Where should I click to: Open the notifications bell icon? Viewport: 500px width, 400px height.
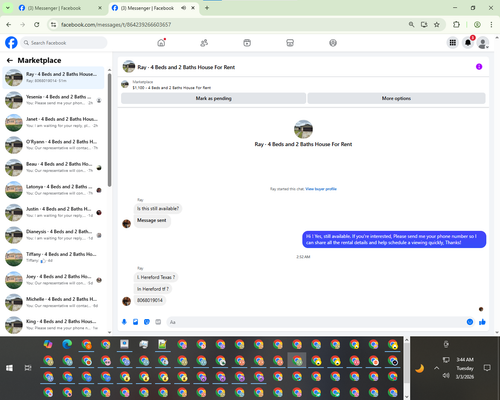[x=468, y=43]
